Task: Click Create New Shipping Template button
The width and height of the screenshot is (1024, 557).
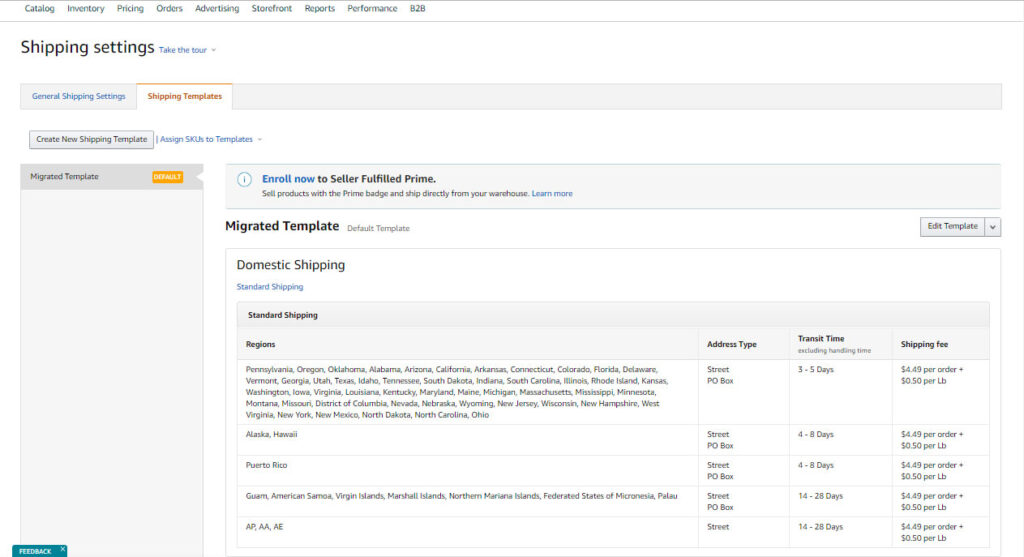Action: coord(92,140)
